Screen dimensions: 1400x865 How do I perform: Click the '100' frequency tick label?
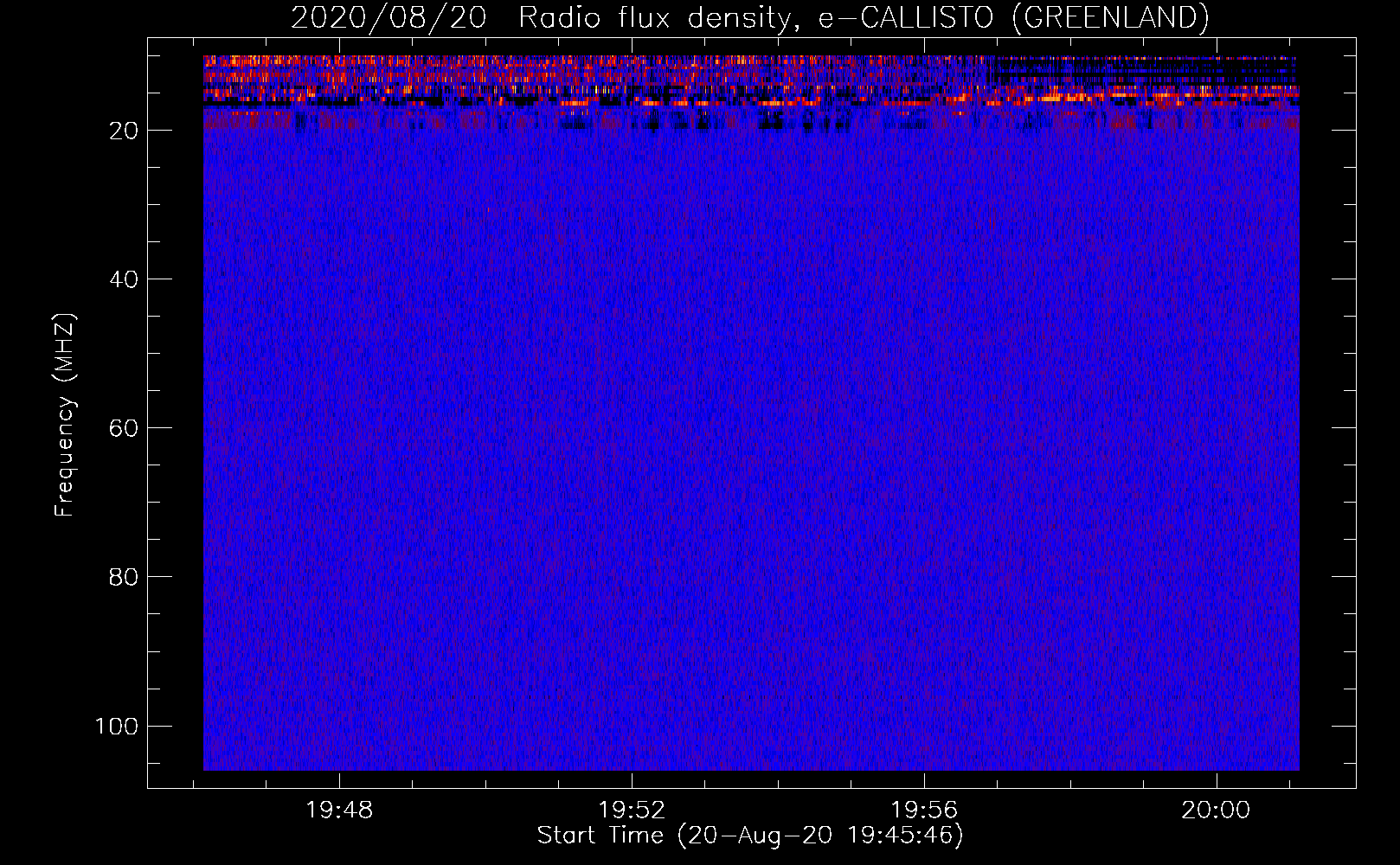pos(117,726)
